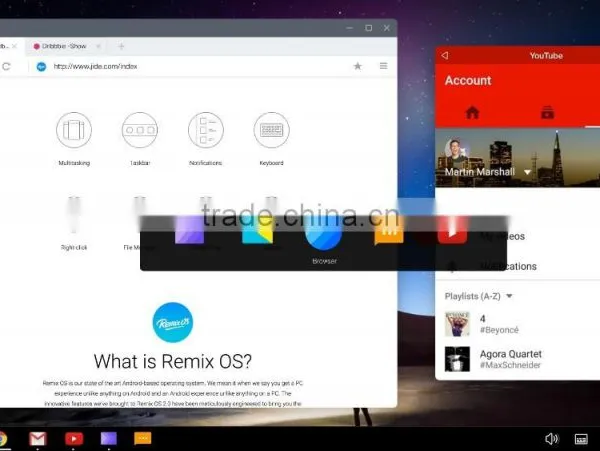600x451 pixels.
Task: Open the orange messaging app on taskbar
Action: click(143, 439)
